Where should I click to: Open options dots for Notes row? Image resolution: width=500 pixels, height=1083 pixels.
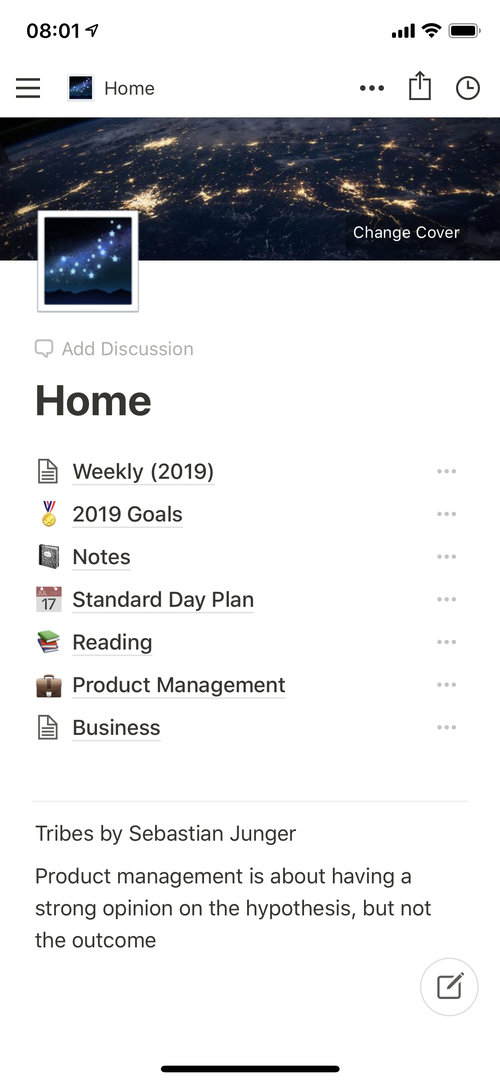click(446, 557)
